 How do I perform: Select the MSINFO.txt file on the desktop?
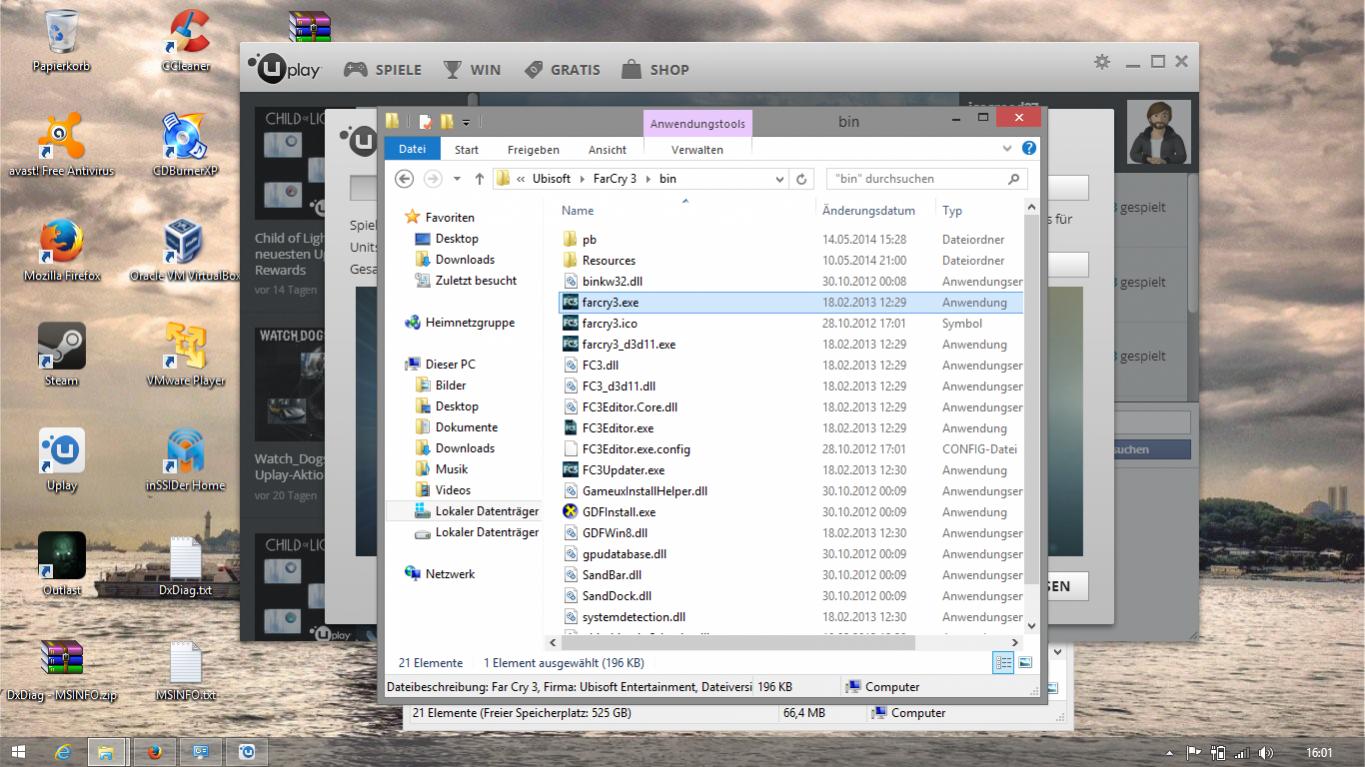(185, 670)
